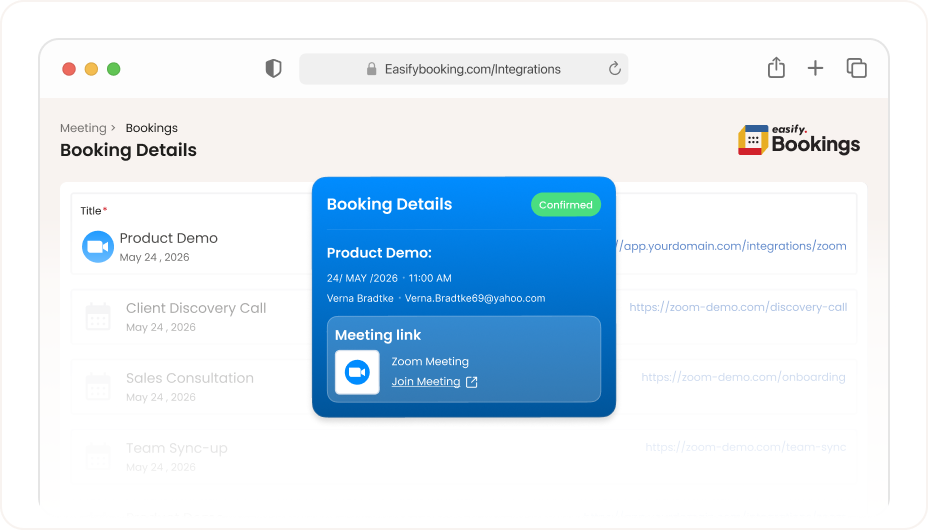Screen dimensions: 928x530
Task: Click the Zoom icon in Meeting link card
Action: pyautogui.click(x=357, y=372)
